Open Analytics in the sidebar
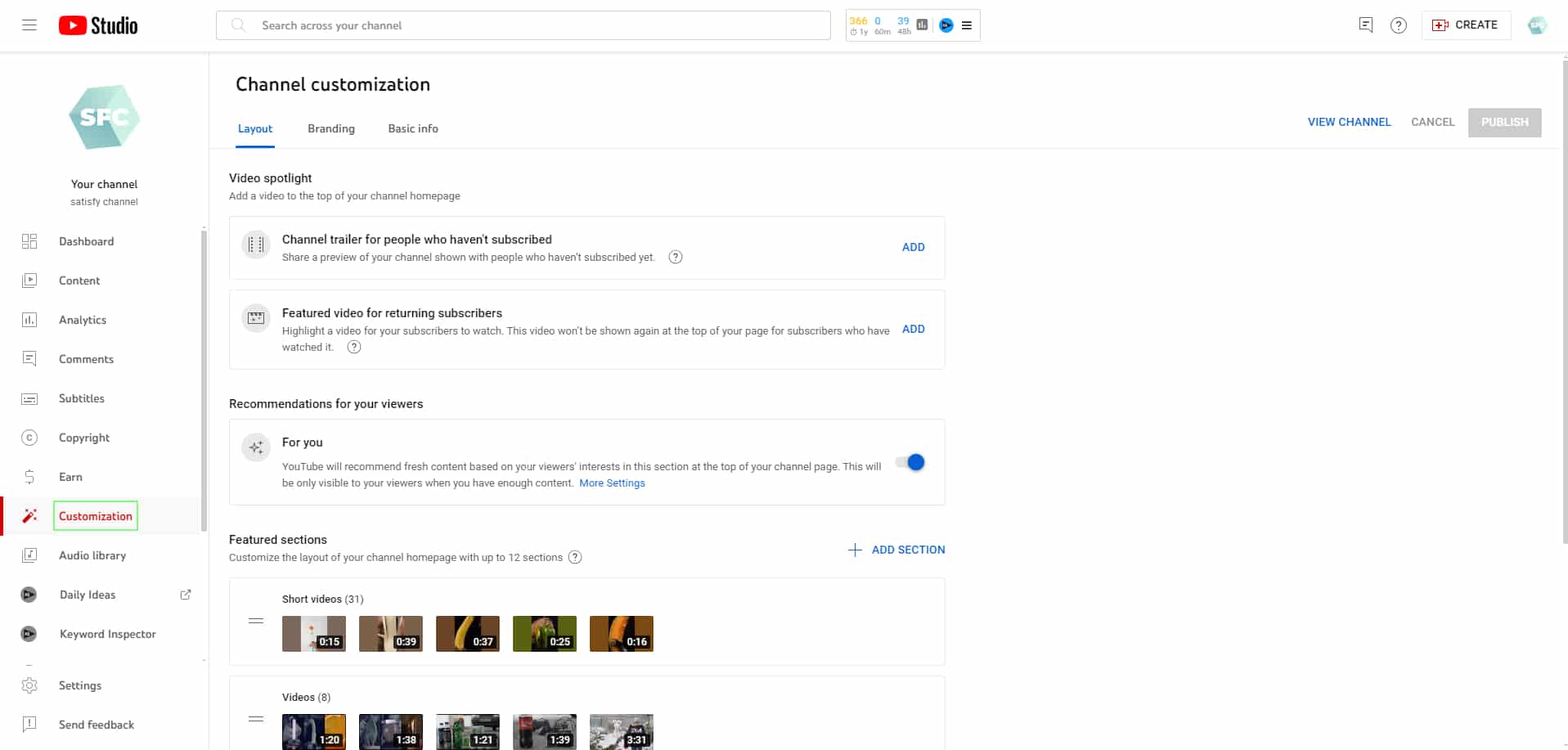1568x750 pixels. [x=83, y=320]
